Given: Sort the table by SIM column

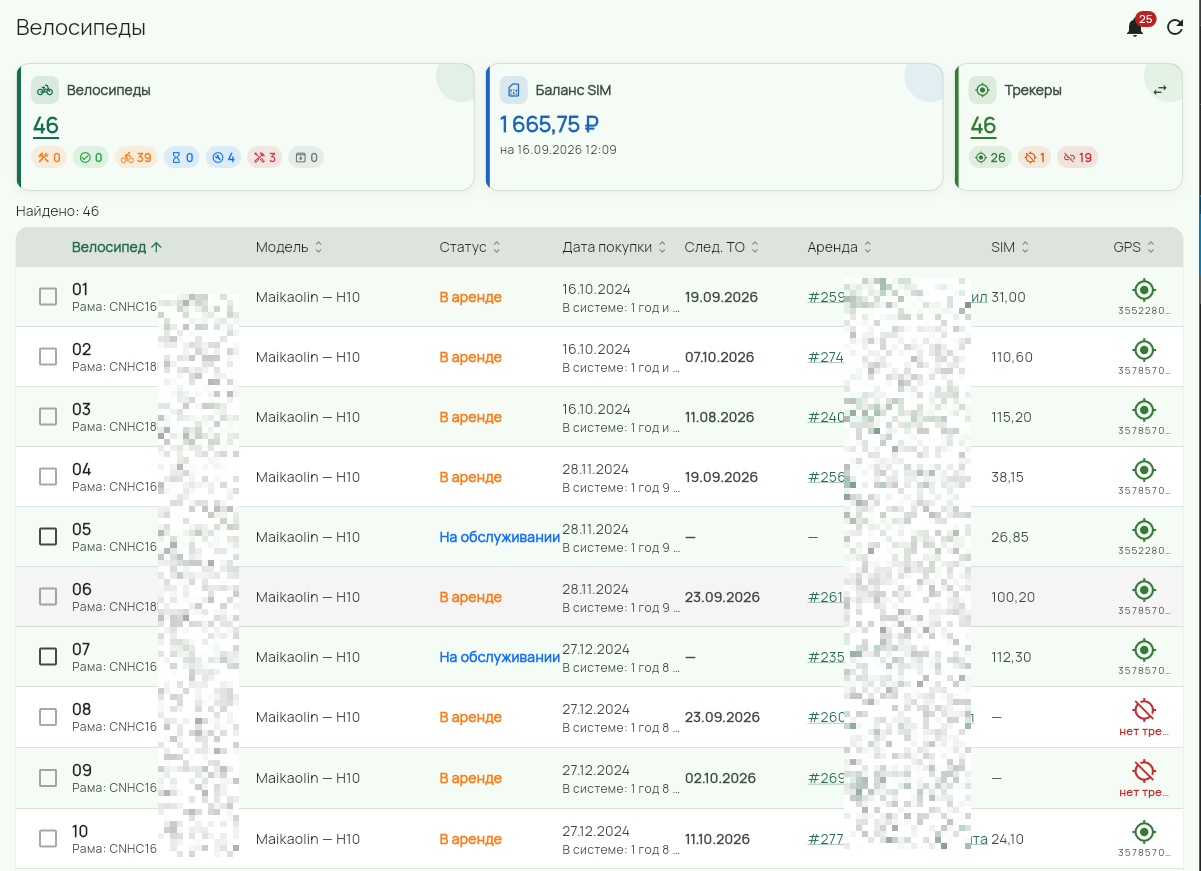Looking at the screenshot, I should [x=1011, y=247].
